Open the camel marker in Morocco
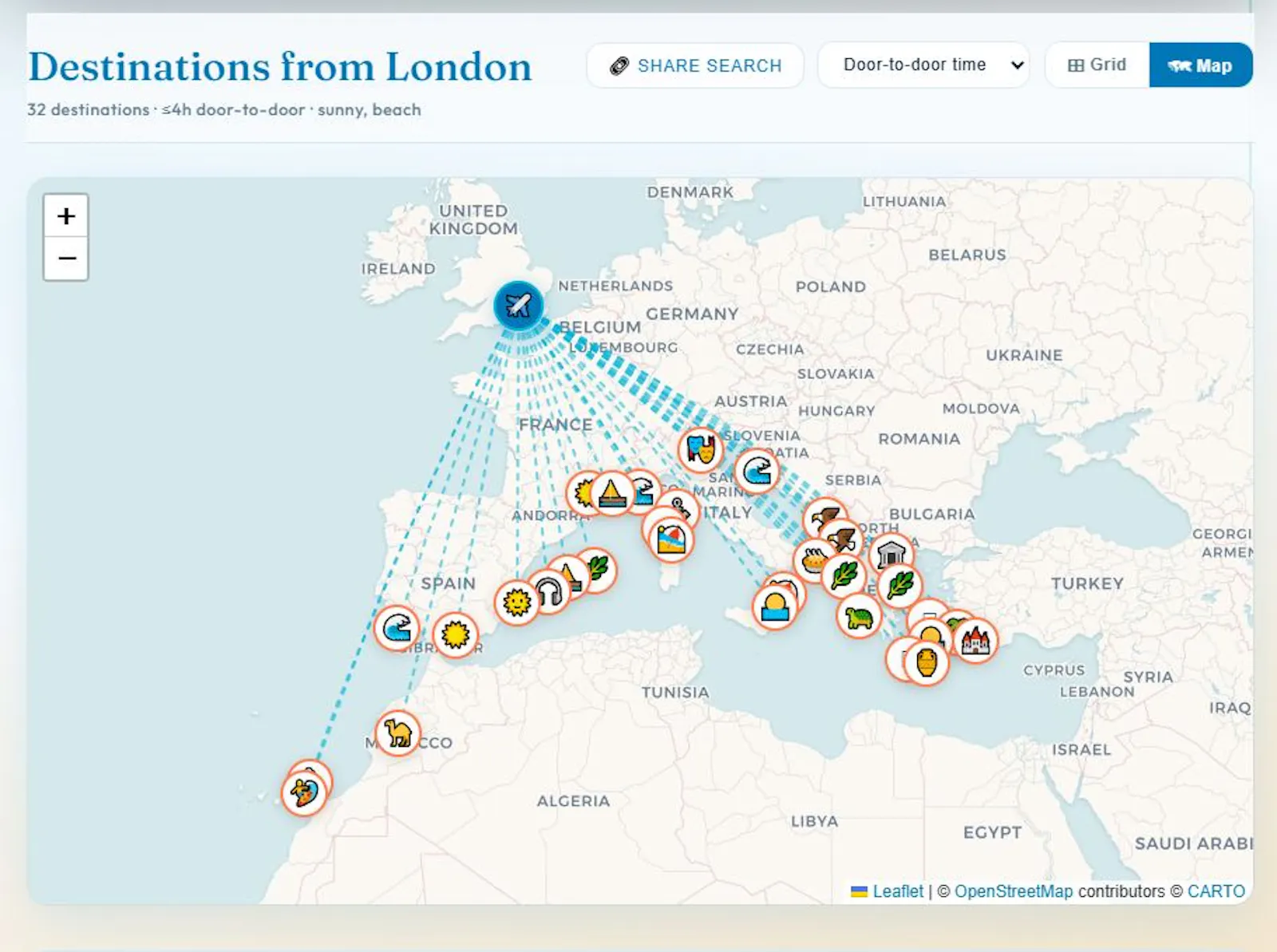1277x952 pixels. coord(397,733)
